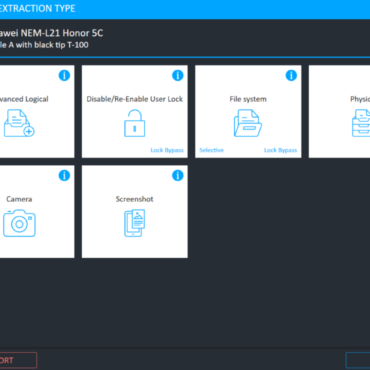
Task: Select the Camera tile label
Action: point(19,199)
